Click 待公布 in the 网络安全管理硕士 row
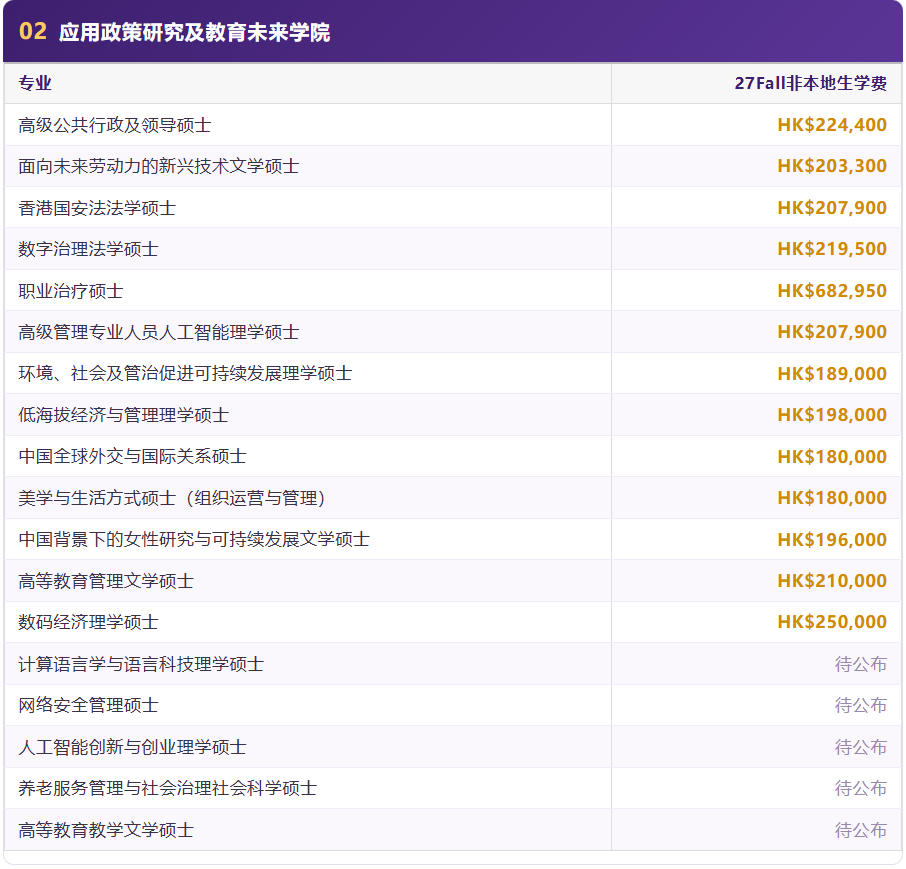Viewport: 906px width, 869px height. 861,705
